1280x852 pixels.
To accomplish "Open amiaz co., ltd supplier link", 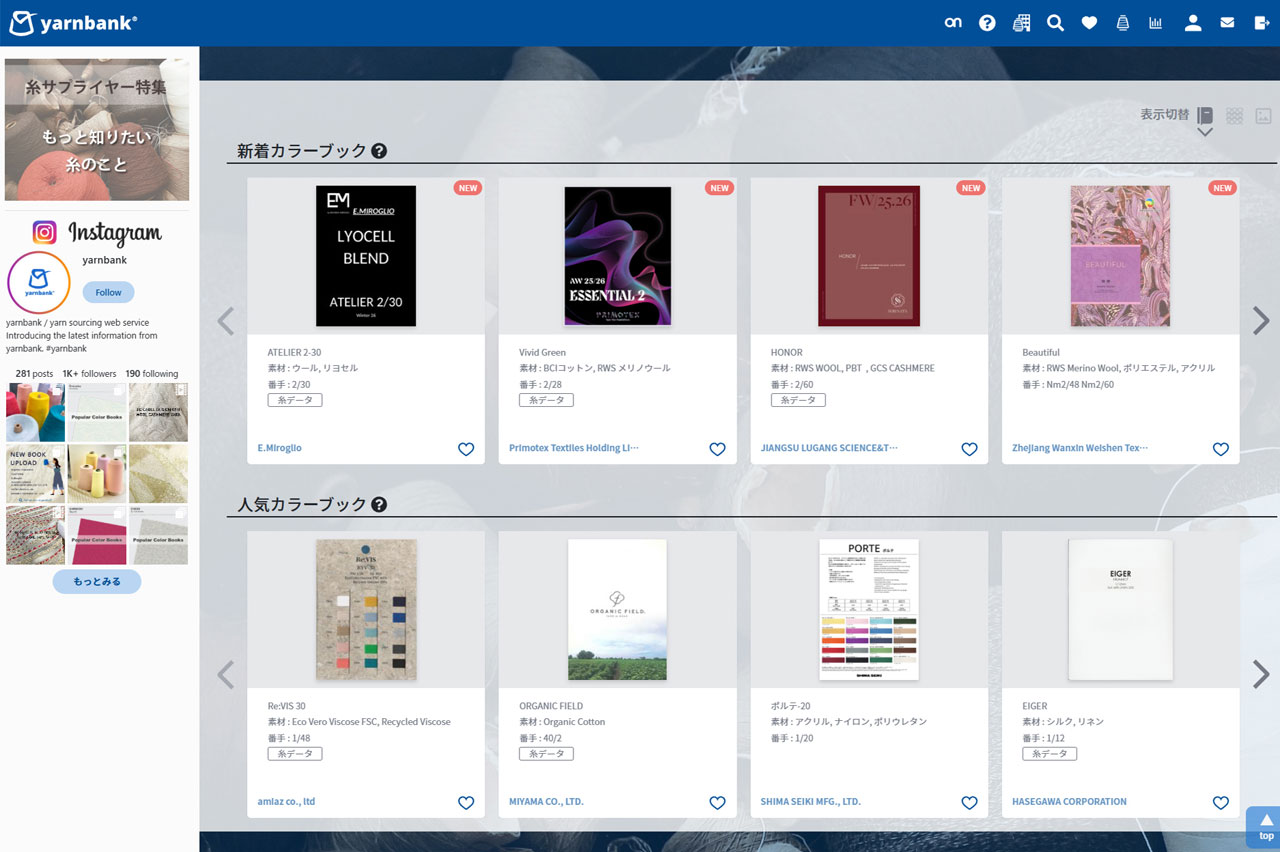I will 286,801.
